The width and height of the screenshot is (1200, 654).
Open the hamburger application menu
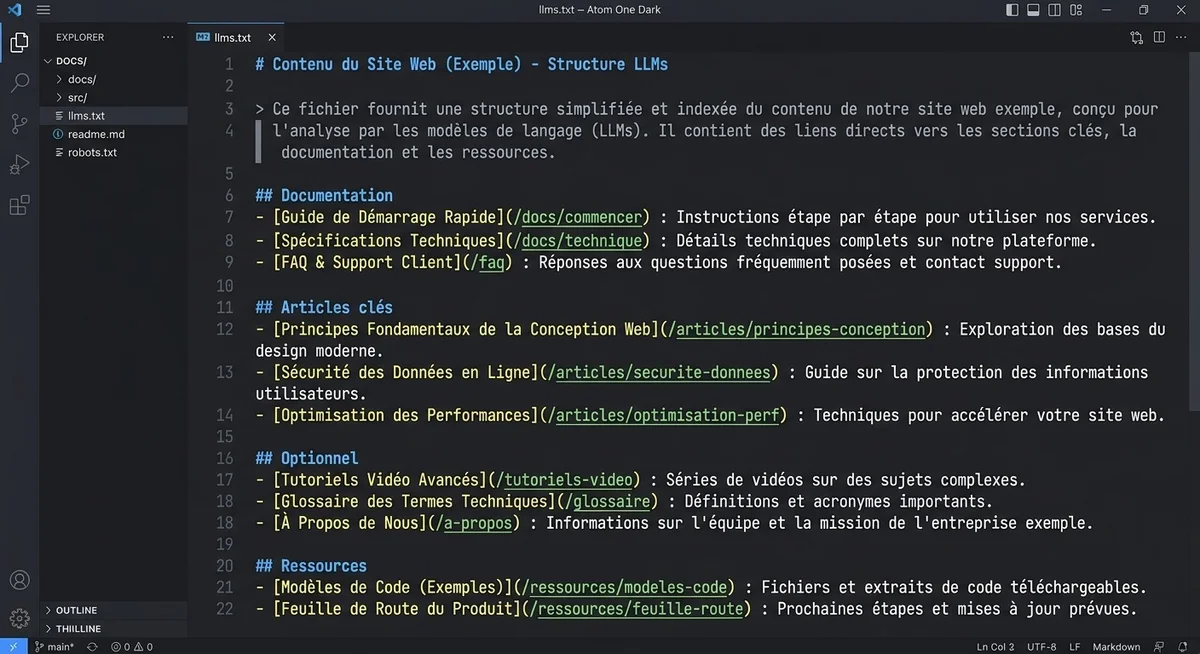(x=43, y=10)
